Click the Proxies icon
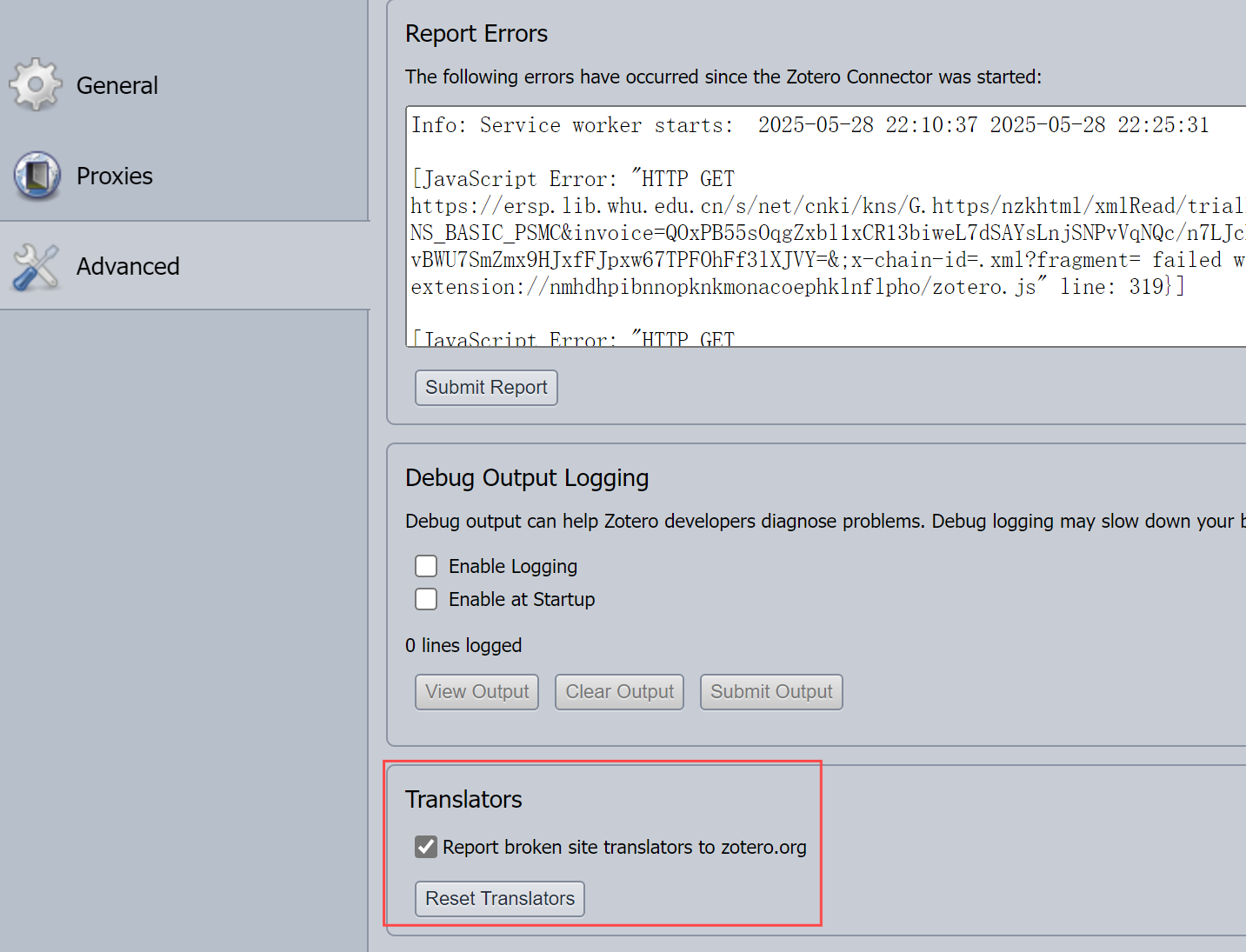This screenshot has height=952, width=1246. pyautogui.click(x=37, y=176)
